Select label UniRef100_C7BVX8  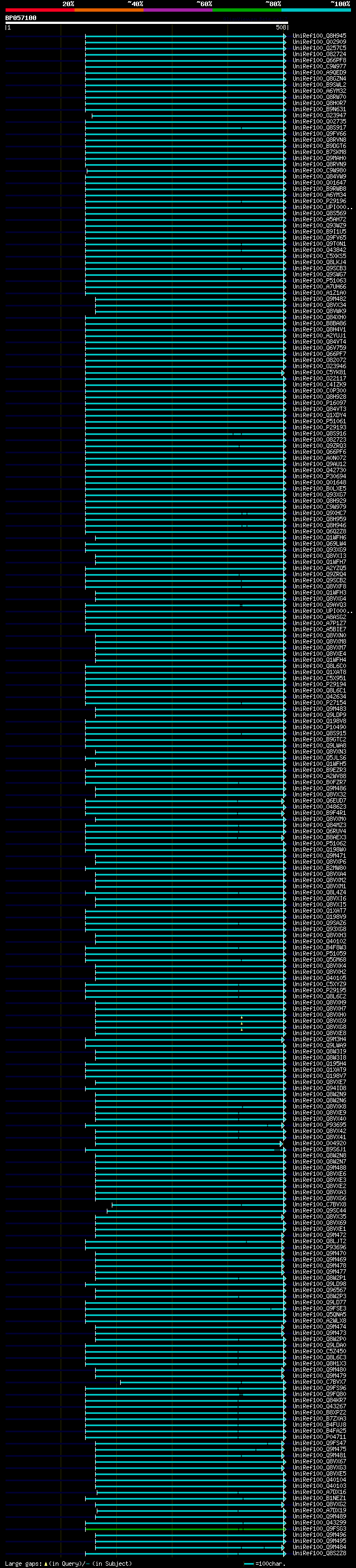[319, 1205]
